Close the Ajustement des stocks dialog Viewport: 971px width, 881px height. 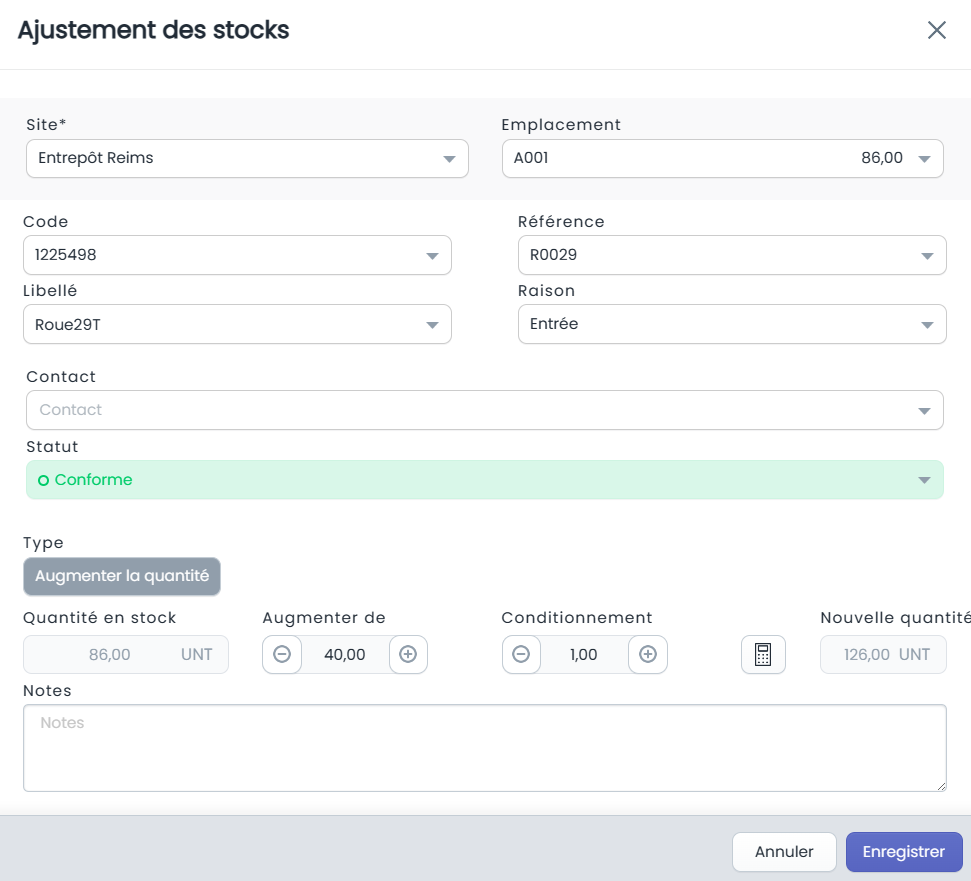coord(936,30)
